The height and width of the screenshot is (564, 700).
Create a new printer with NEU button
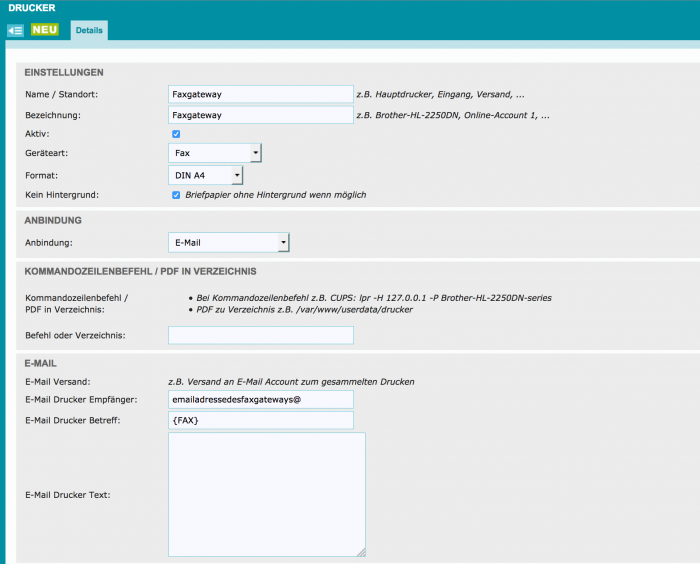(45, 29)
